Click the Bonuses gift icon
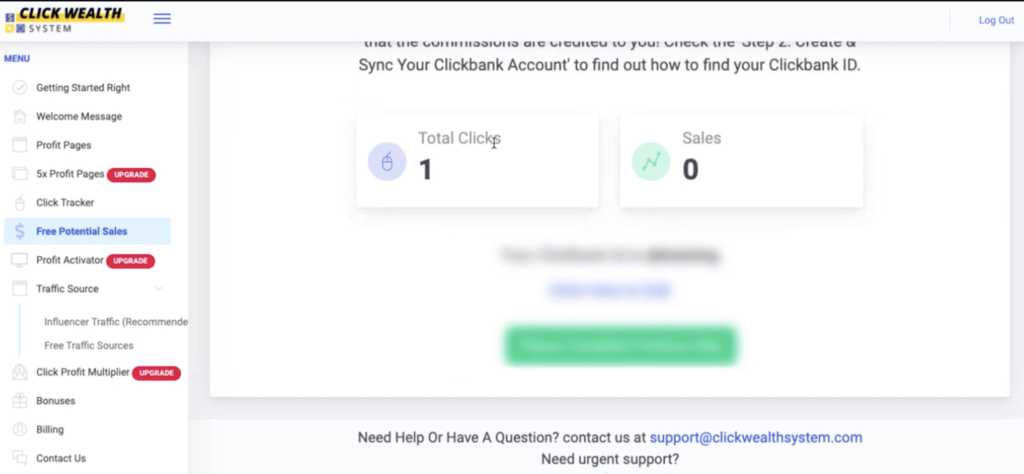Screen dimensions: 1024x474 click(19, 401)
